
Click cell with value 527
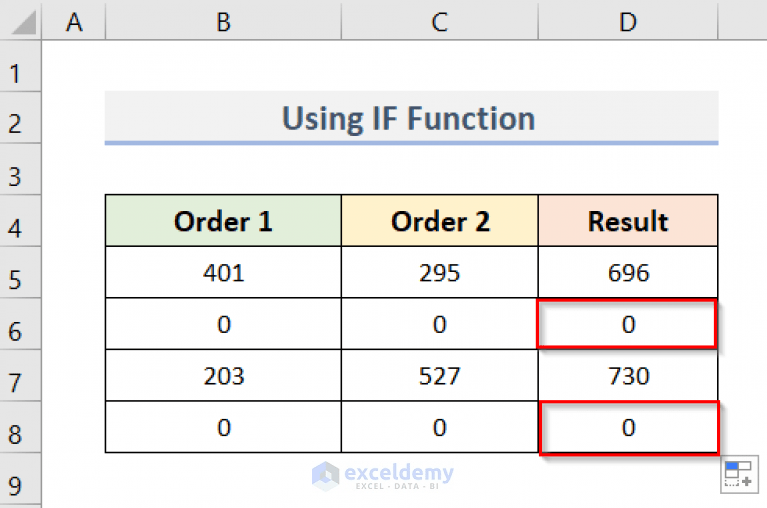click(439, 376)
